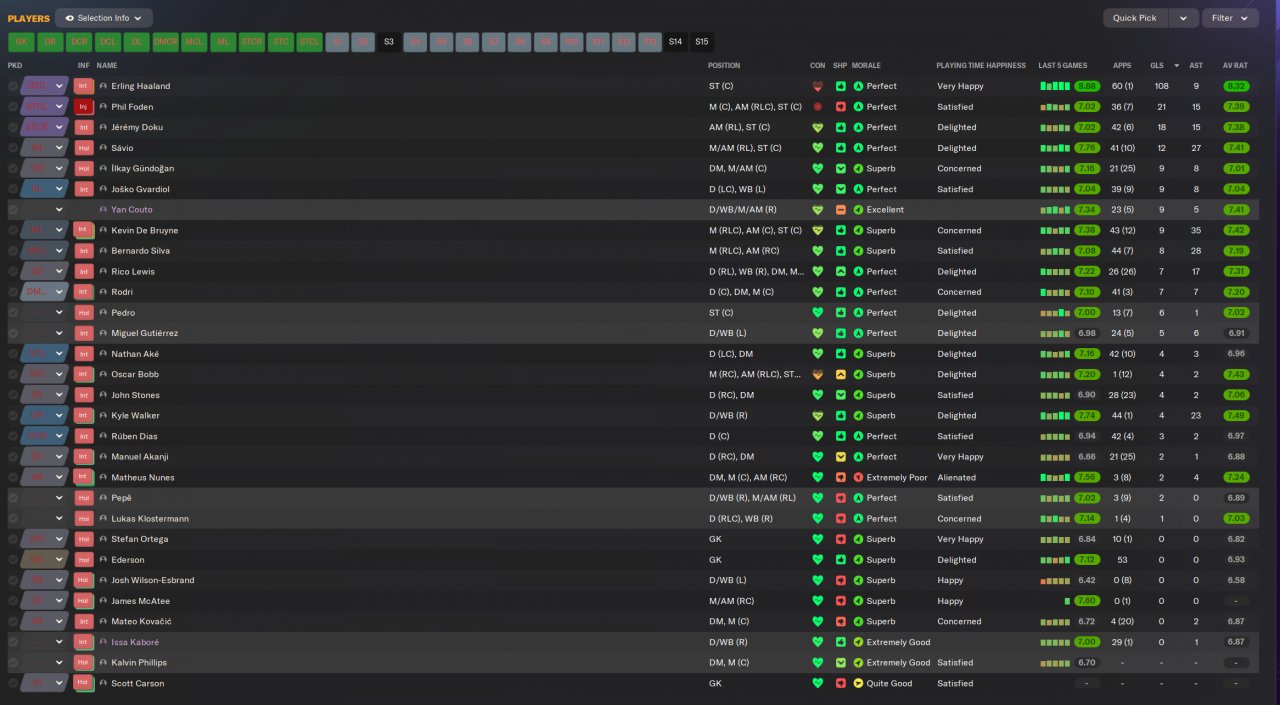This screenshot has height=705, width=1280.
Task: Click the Hol info badge for Pedro
Action: click(84, 313)
